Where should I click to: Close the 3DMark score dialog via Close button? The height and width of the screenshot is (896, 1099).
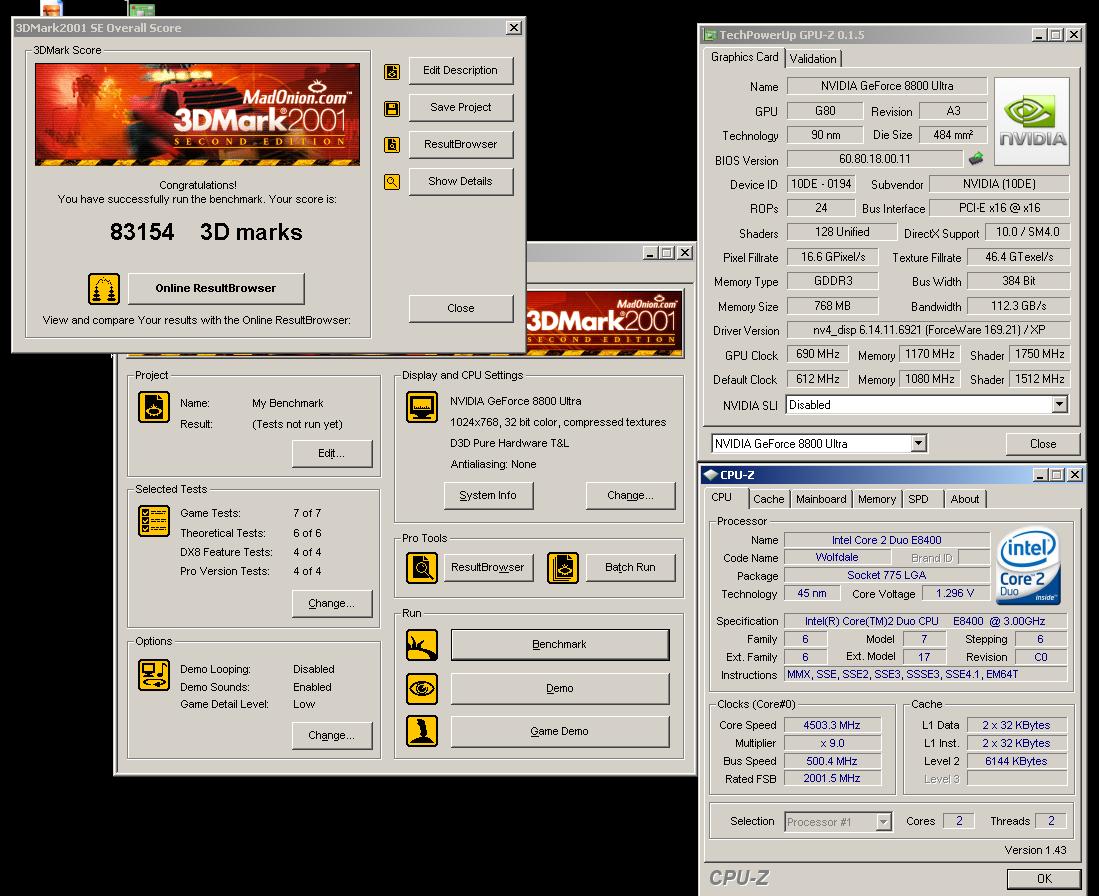(460, 308)
